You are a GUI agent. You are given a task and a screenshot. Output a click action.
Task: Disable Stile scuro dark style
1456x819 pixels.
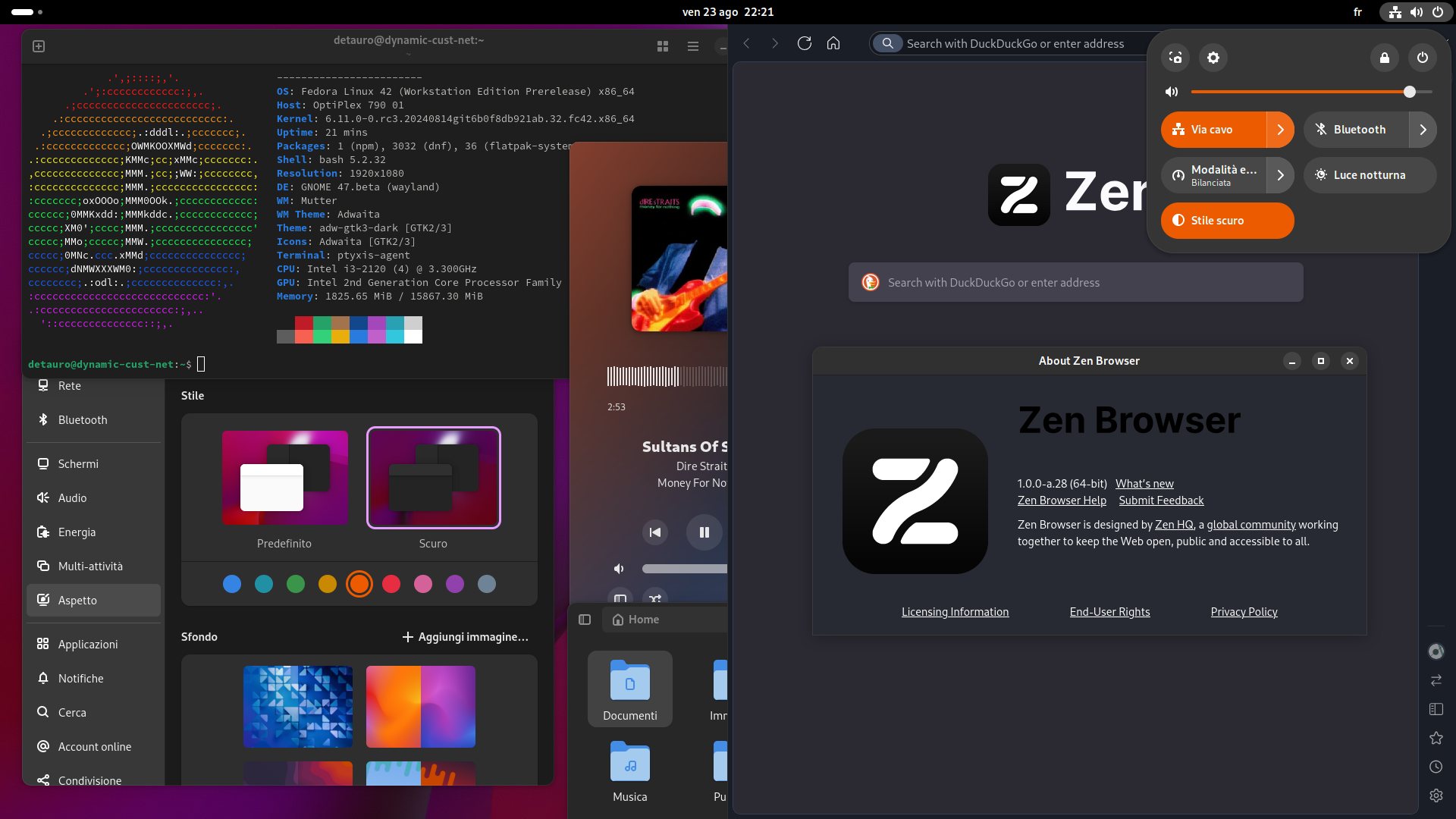click(1228, 221)
